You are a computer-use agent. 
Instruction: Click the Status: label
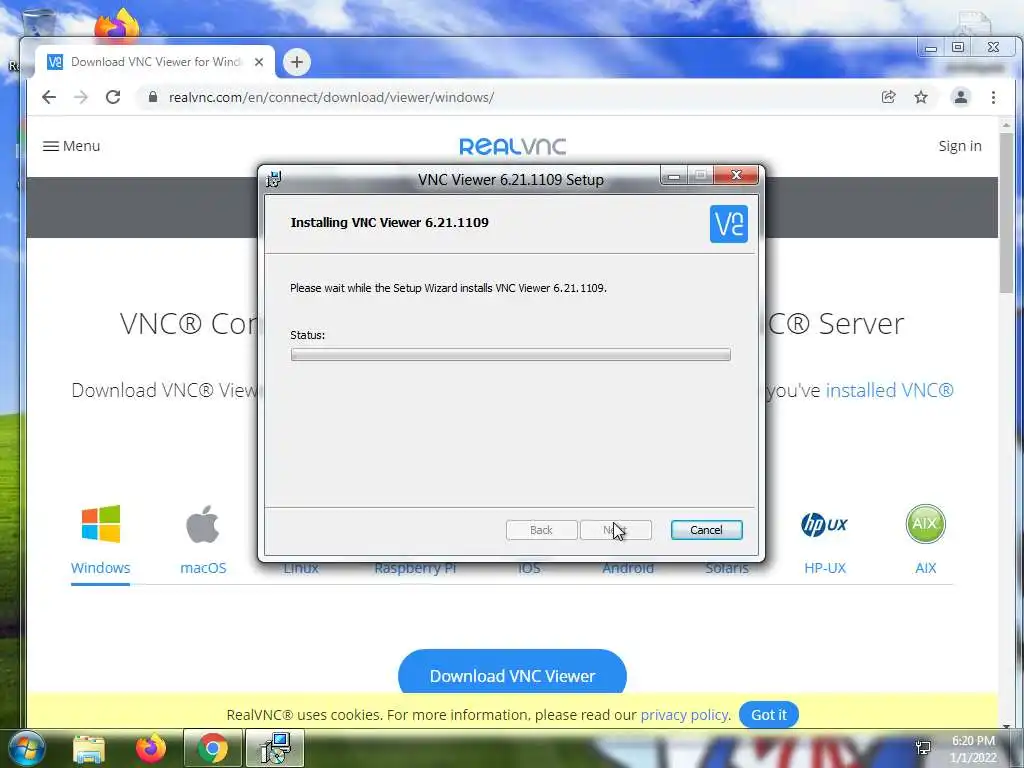[307, 335]
